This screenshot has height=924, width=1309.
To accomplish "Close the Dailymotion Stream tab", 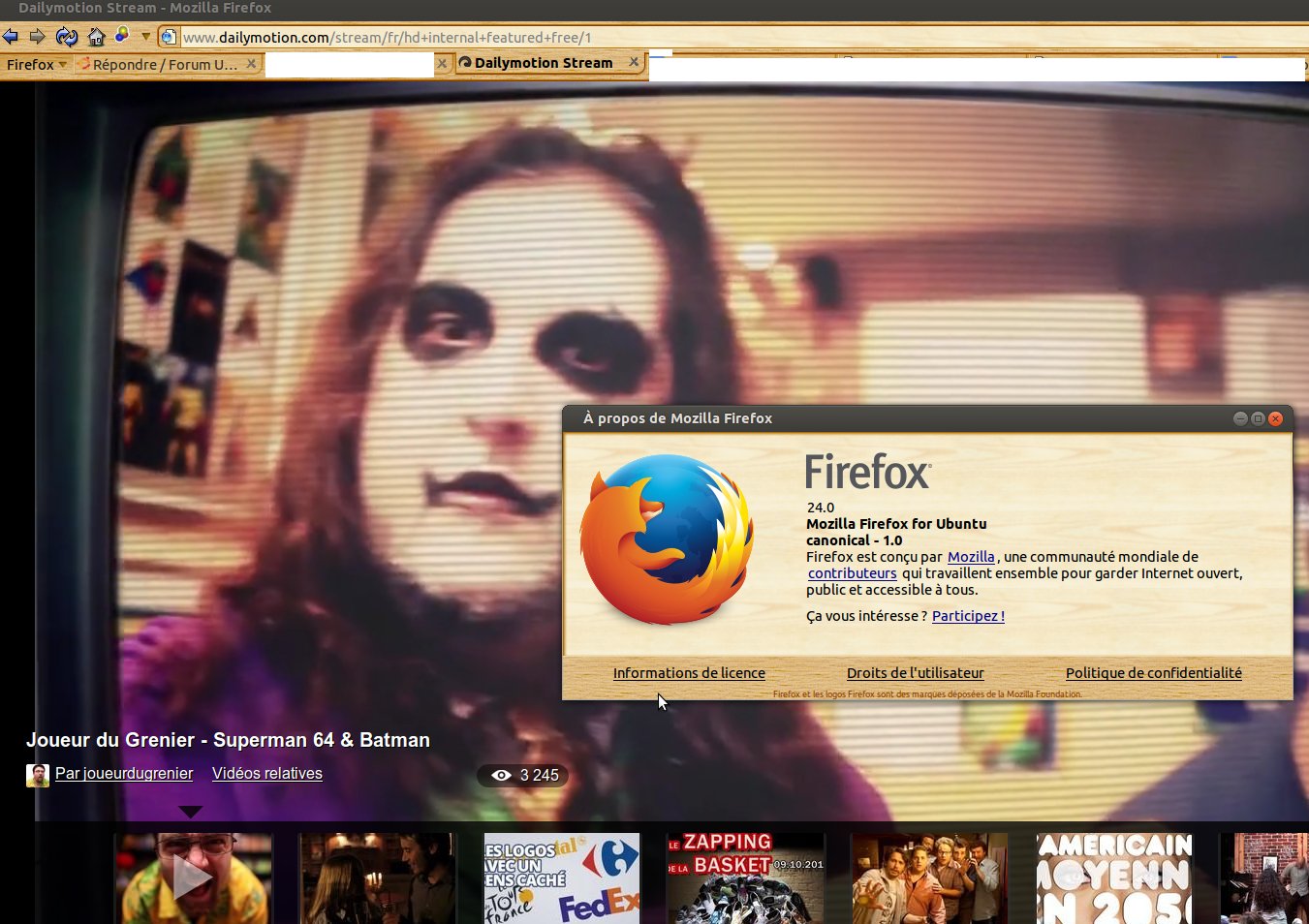I will point(635,62).
